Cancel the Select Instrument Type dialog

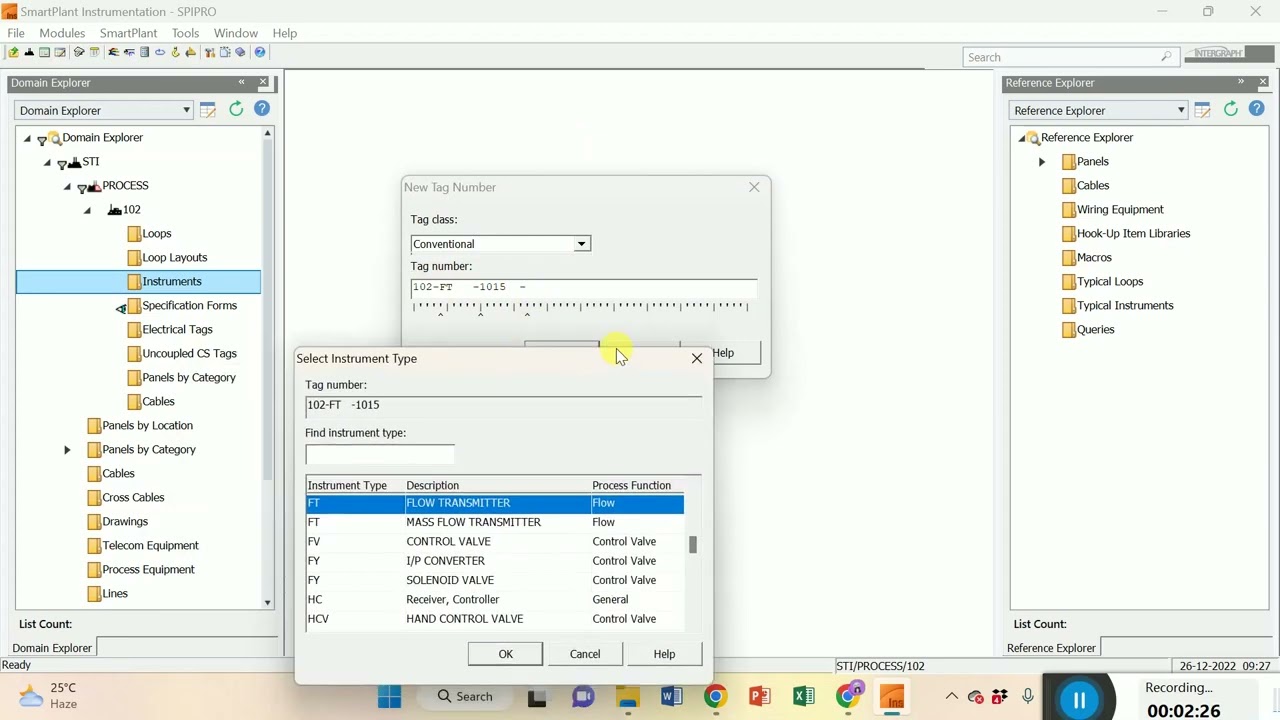585,654
